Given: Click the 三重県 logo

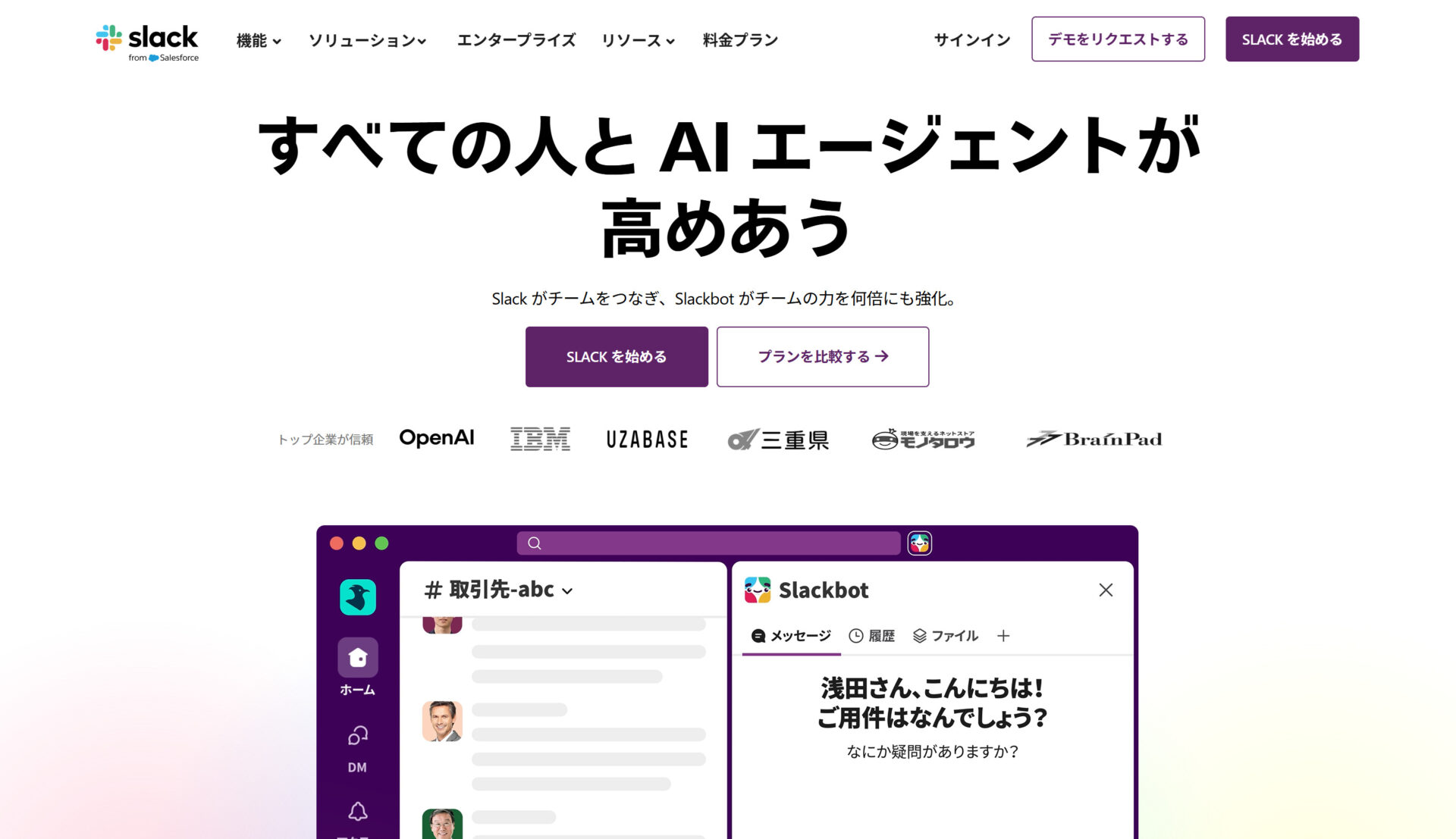Looking at the screenshot, I should tap(778, 440).
